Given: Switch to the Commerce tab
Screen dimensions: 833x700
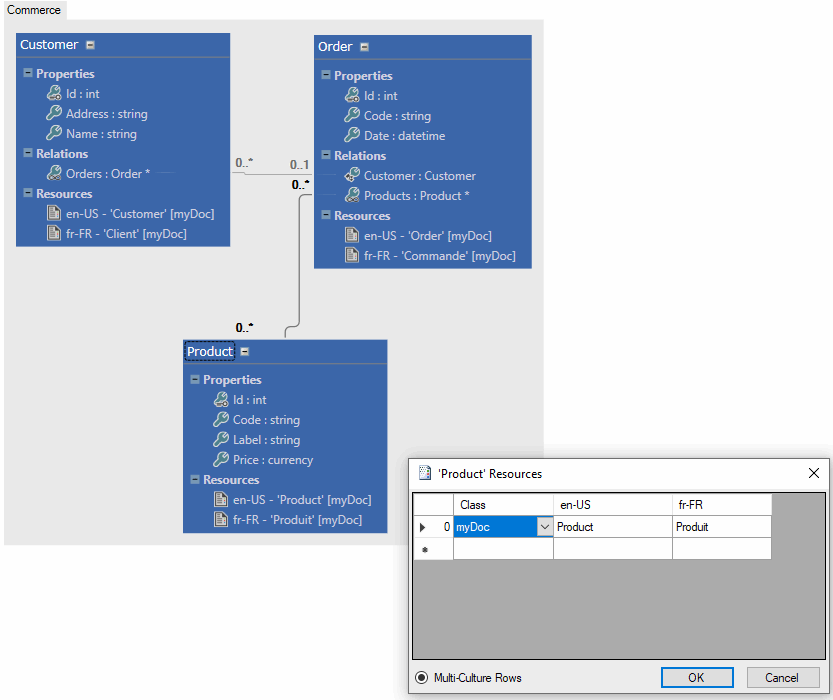Looking at the screenshot, I should coord(34,10).
